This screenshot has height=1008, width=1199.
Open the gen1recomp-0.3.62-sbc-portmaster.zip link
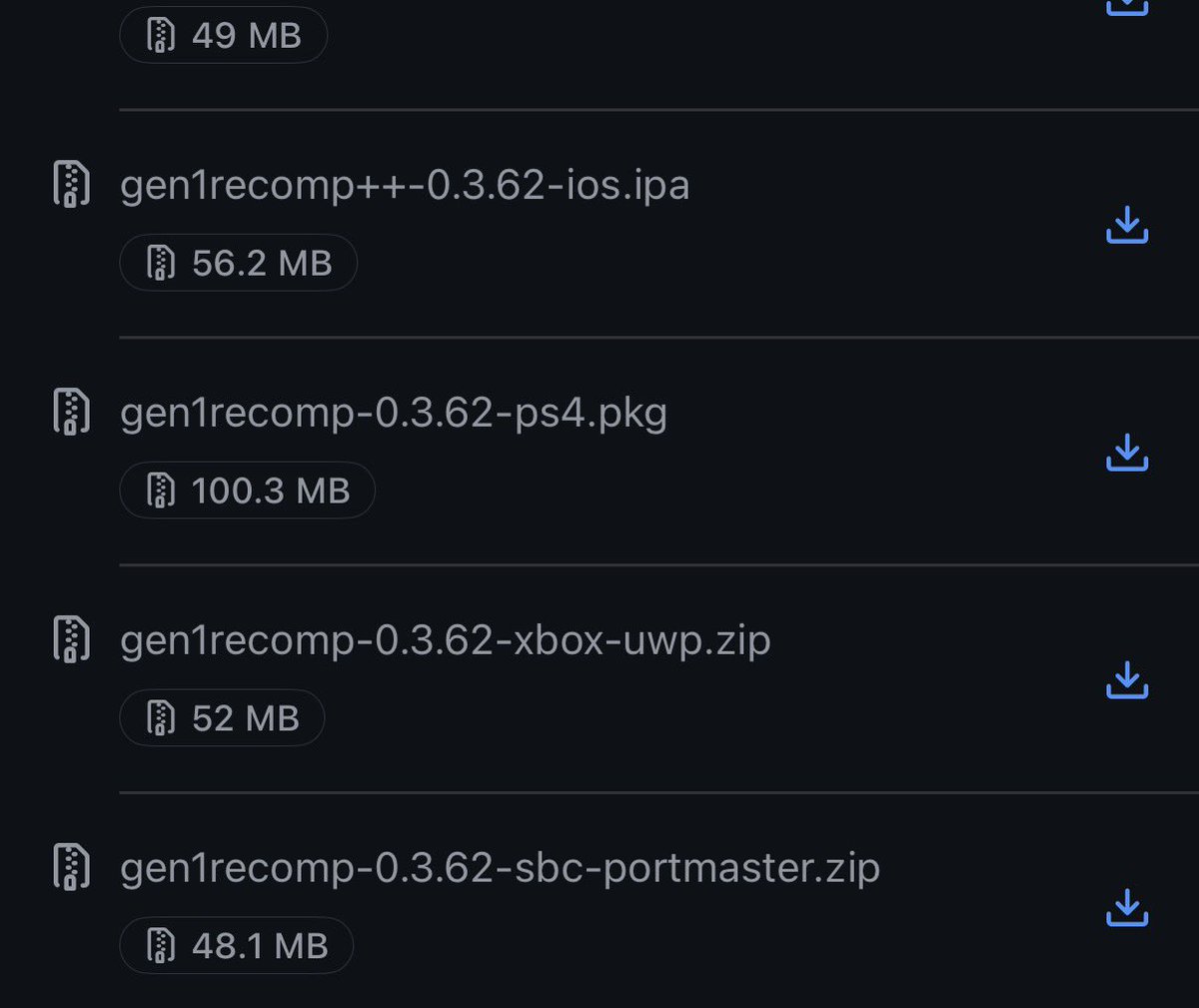[x=500, y=867]
